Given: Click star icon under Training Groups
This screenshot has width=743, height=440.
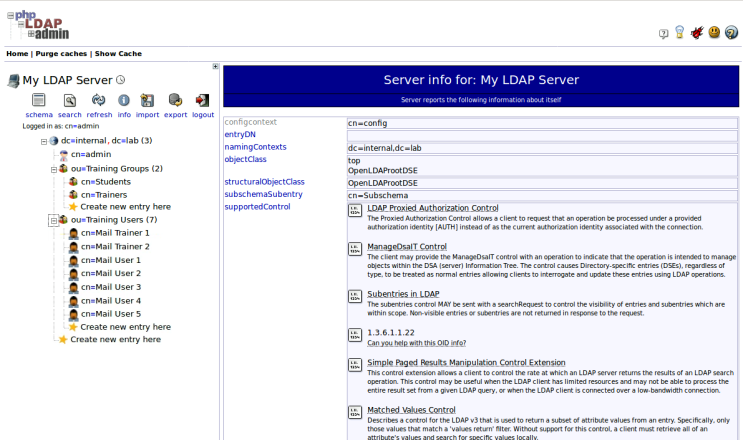Looking at the screenshot, I should point(73,207).
